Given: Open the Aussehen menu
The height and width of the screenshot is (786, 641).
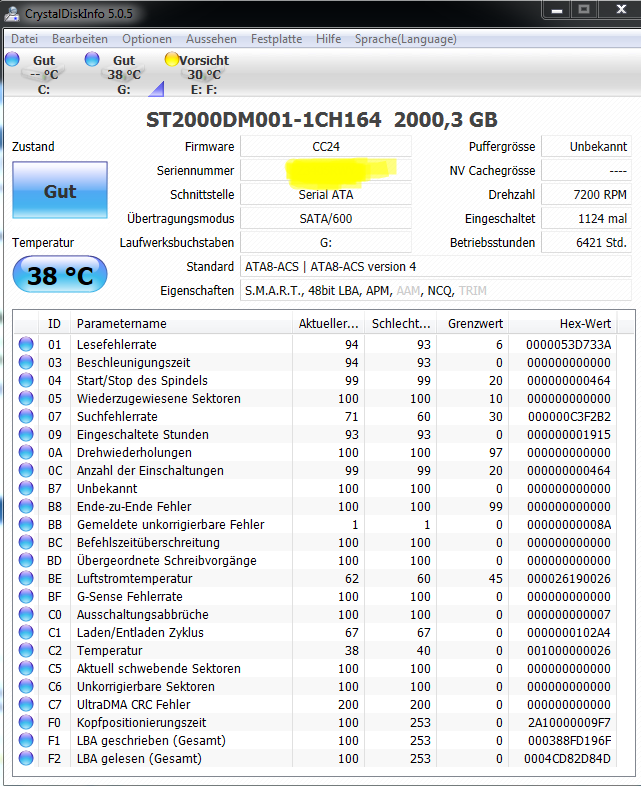Looking at the screenshot, I should tap(211, 39).
